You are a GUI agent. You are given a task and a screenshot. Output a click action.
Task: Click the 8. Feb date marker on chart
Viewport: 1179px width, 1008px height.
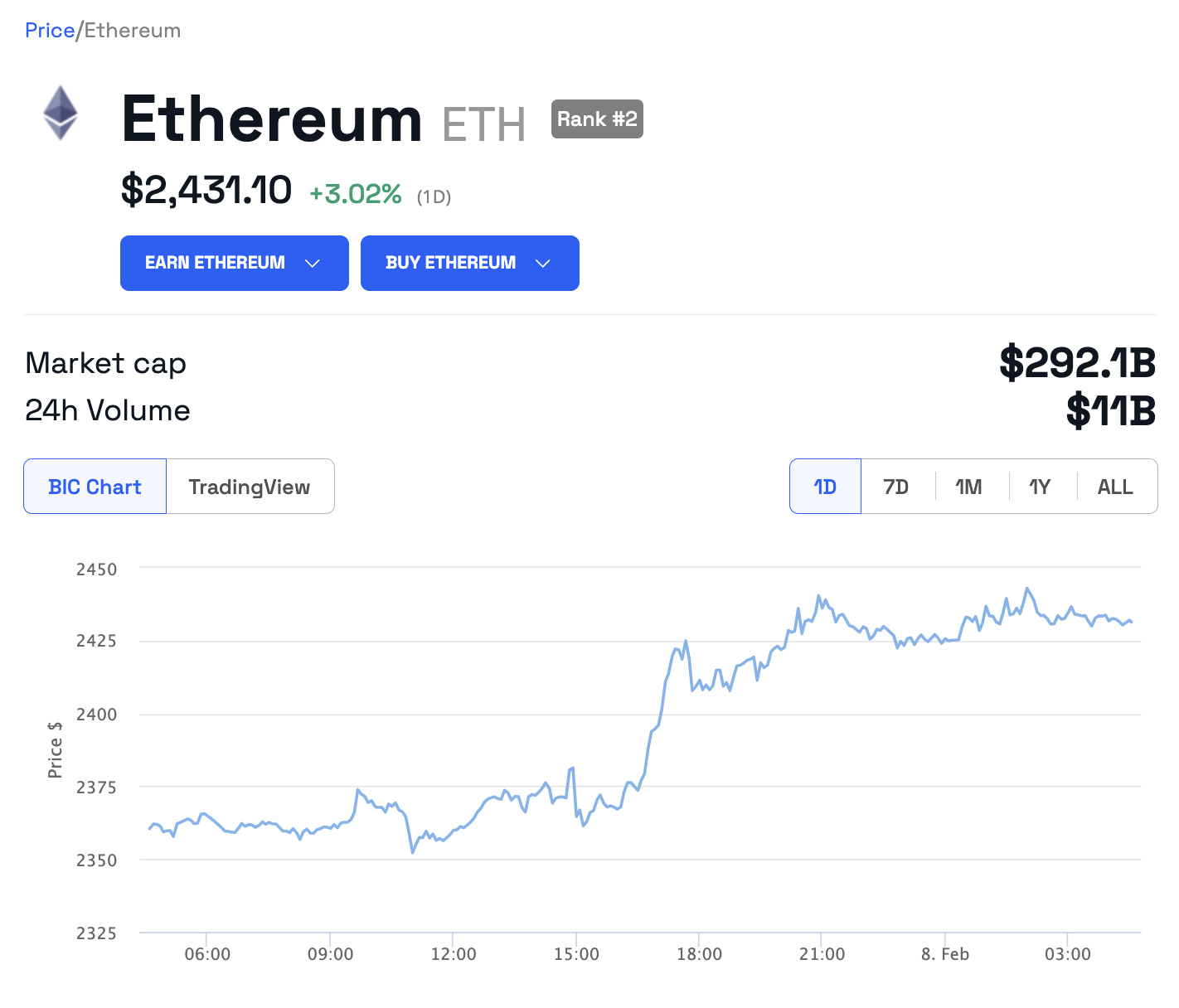click(x=945, y=954)
